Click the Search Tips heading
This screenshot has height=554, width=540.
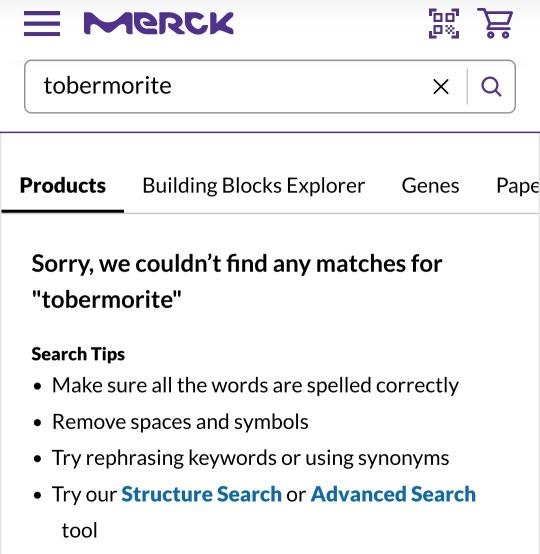(78, 354)
